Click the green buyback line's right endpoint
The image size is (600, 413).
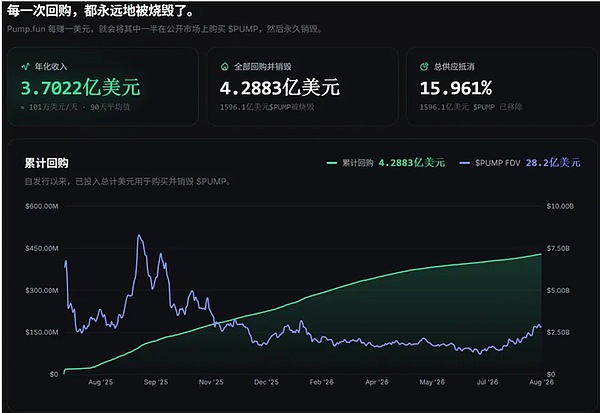tap(541, 254)
